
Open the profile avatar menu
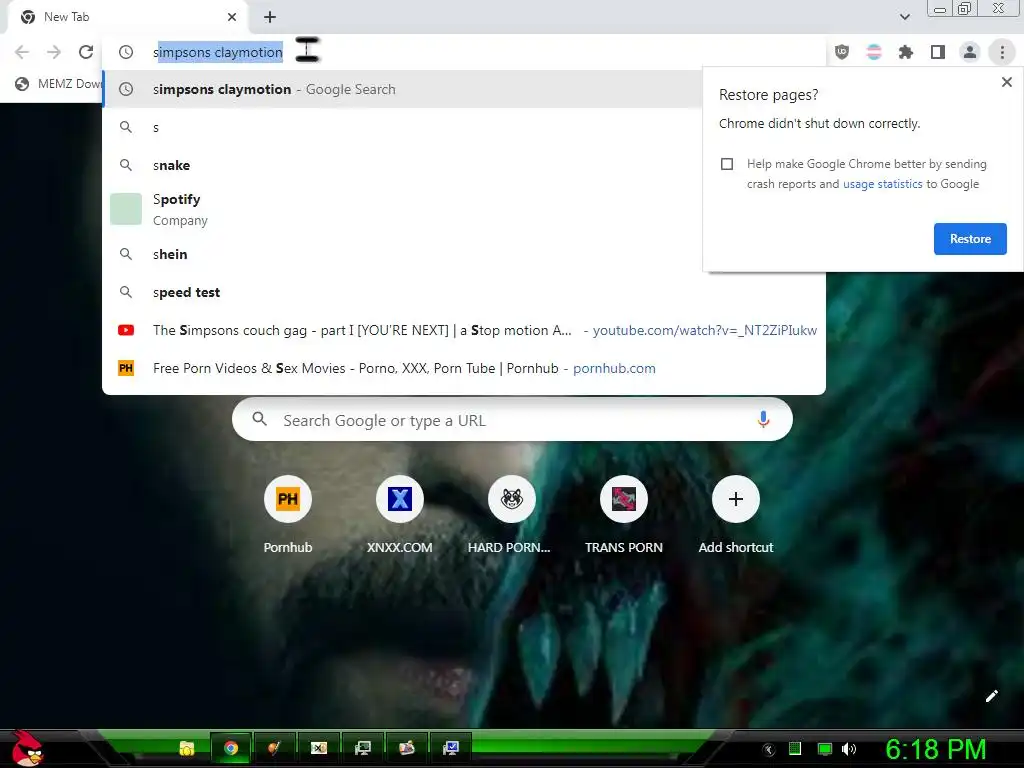(970, 52)
